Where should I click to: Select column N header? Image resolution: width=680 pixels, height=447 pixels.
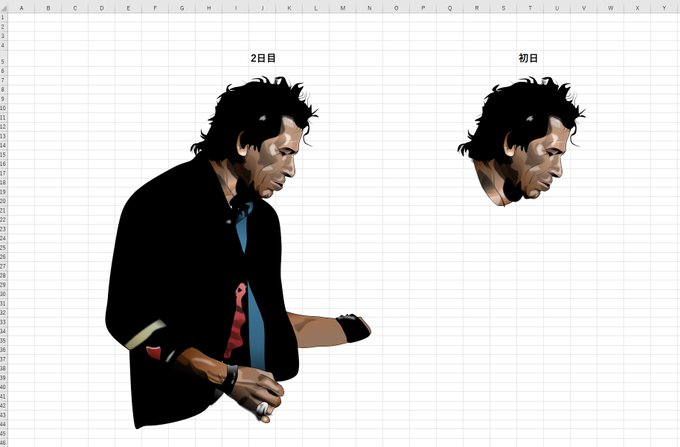click(369, 8)
